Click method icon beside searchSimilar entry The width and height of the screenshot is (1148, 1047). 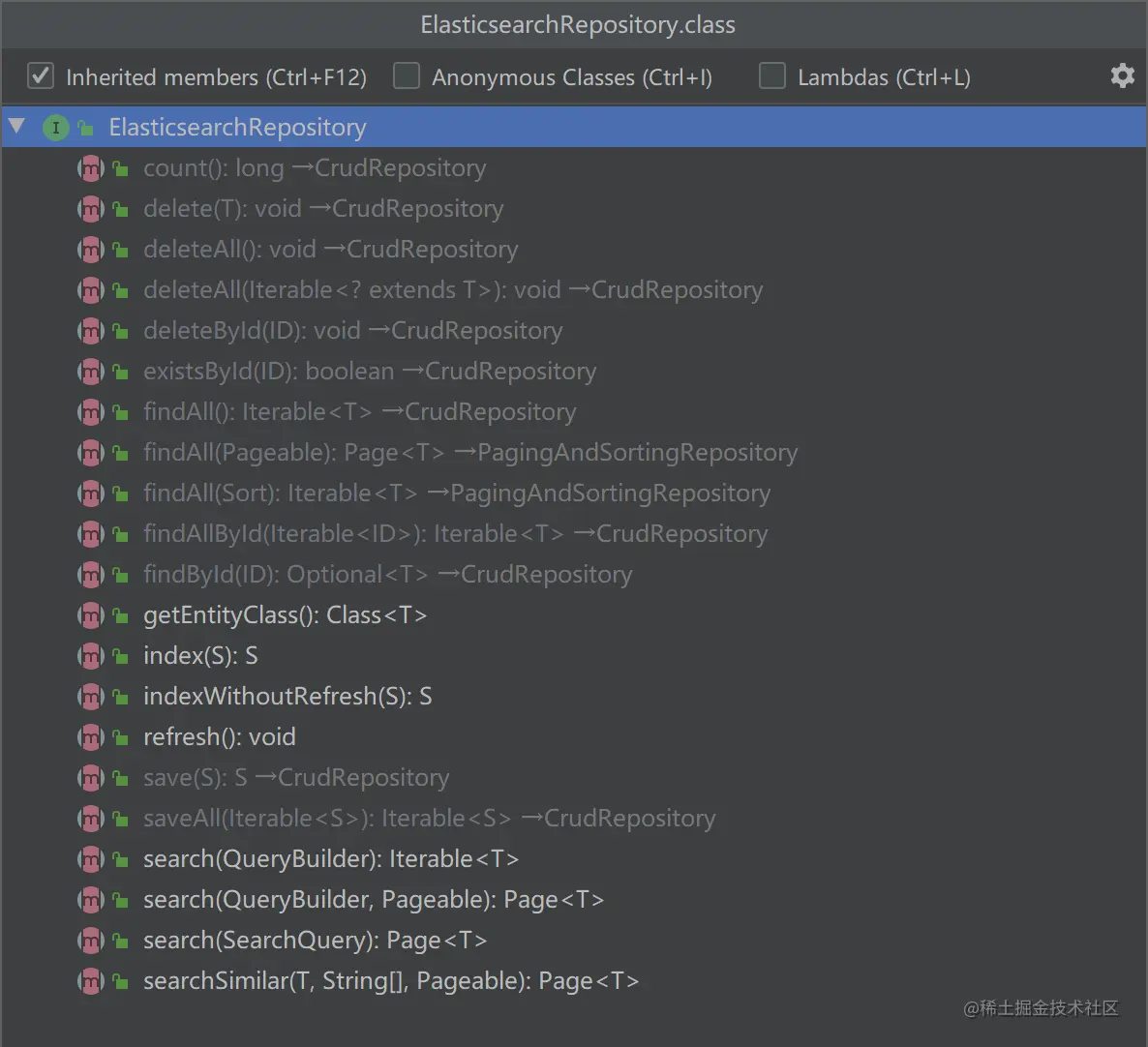91,981
